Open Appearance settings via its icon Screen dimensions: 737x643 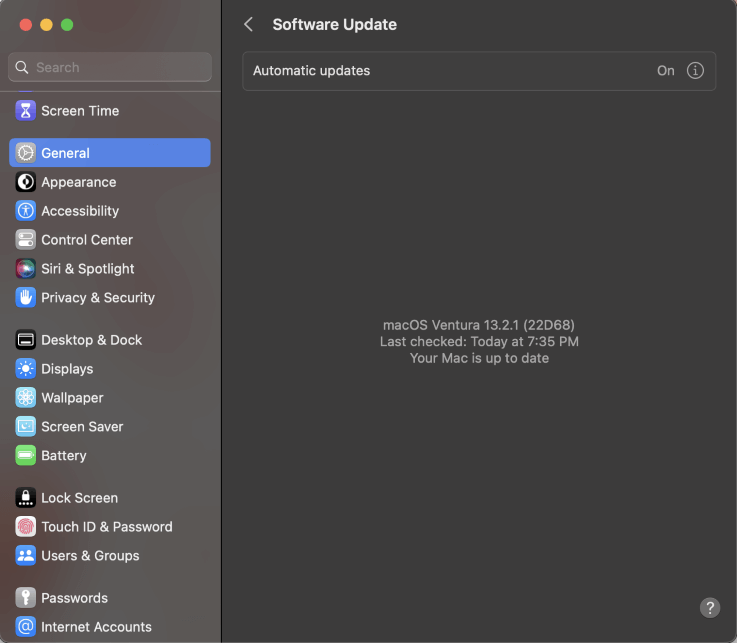(25, 182)
